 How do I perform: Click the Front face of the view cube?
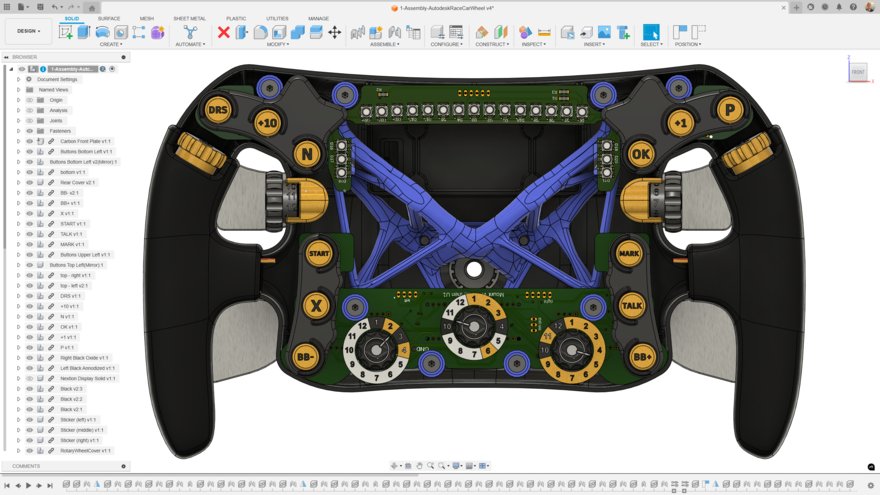click(858, 72)
